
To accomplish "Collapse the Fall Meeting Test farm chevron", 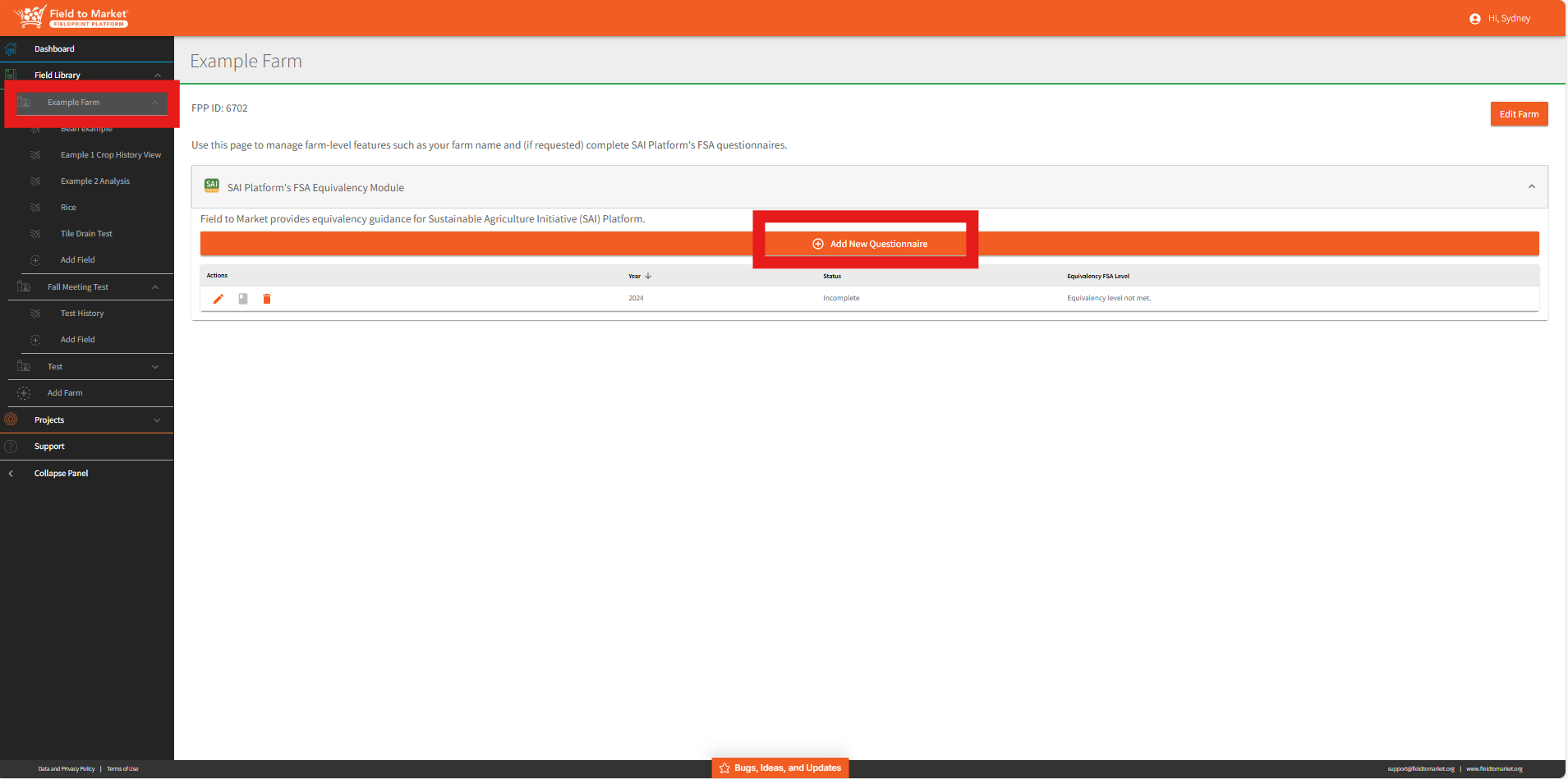I will point(155,287).
